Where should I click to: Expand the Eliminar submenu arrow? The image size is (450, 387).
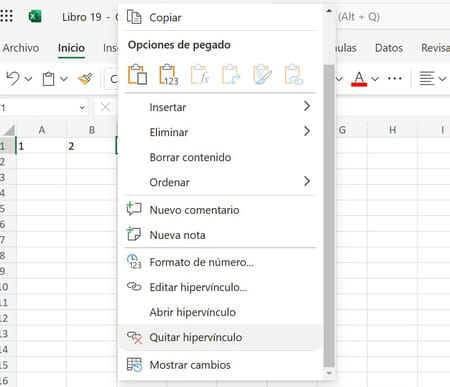(307, 131)
